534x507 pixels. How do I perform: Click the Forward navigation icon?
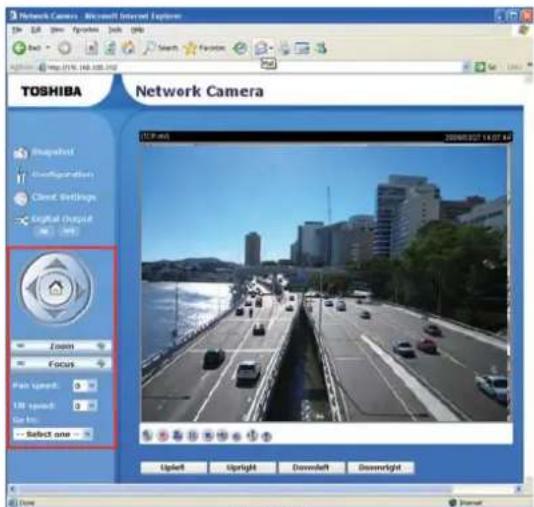point(64,48)
